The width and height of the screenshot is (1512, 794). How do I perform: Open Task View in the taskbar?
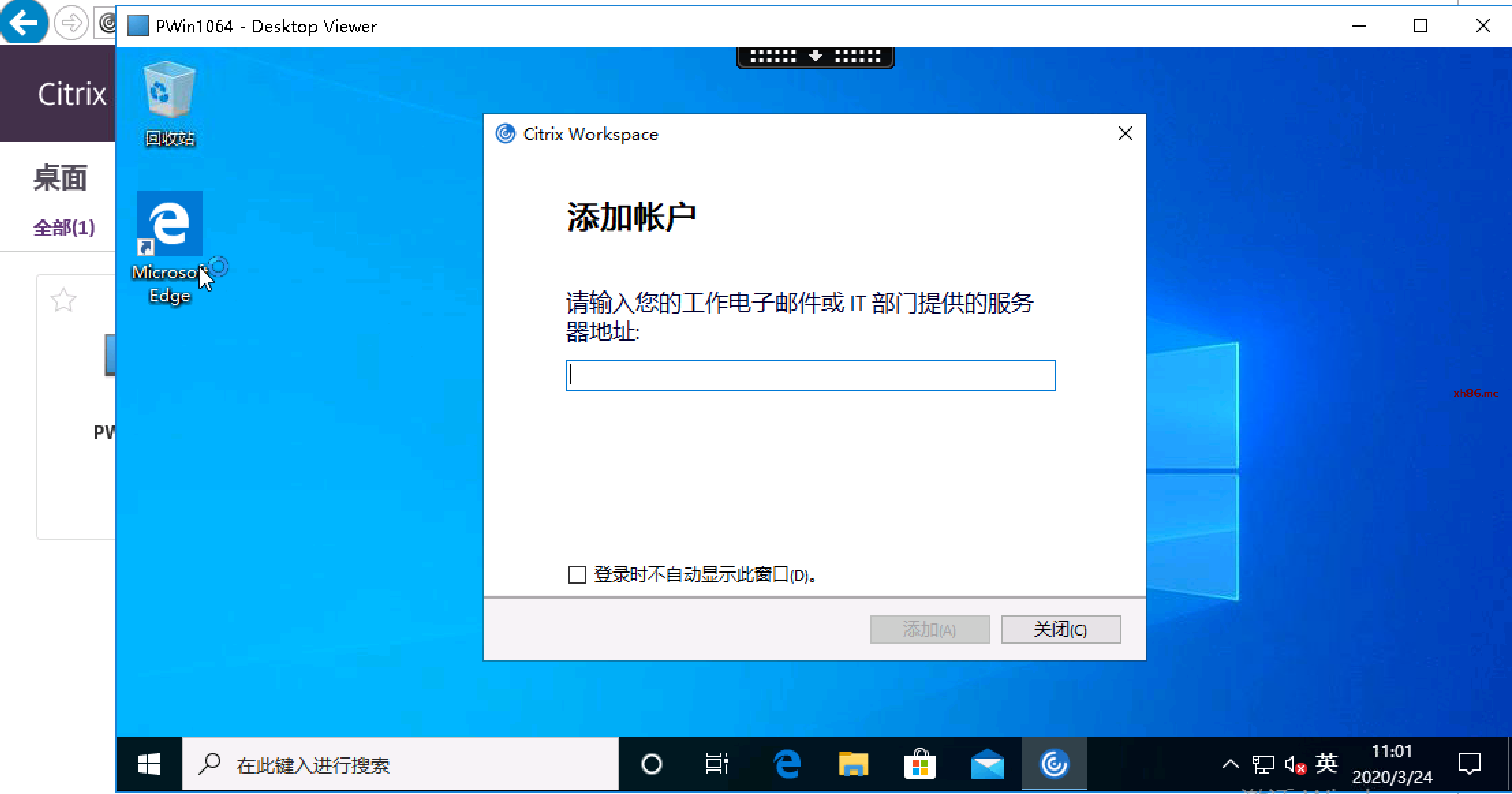(x=717, y=764)
